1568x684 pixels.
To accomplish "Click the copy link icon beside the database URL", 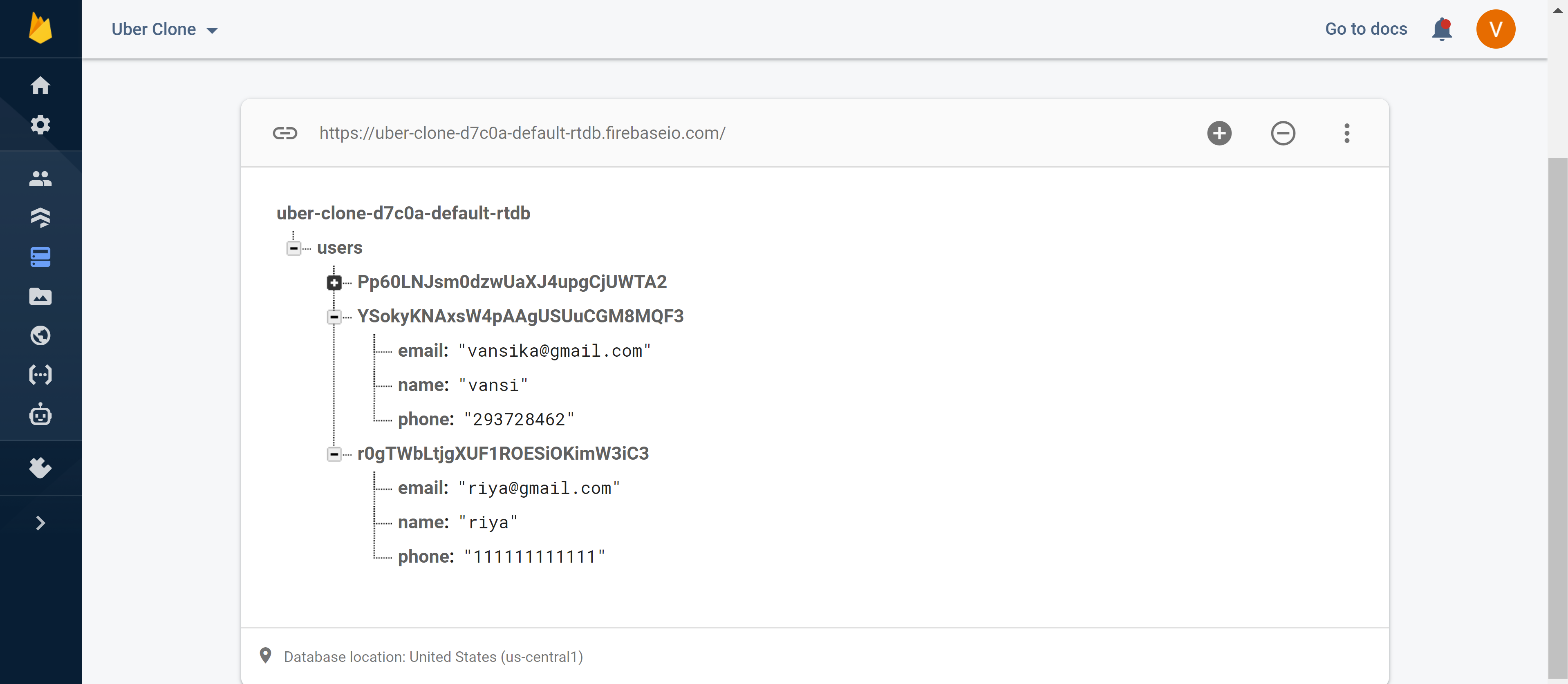I will [285, 133].
